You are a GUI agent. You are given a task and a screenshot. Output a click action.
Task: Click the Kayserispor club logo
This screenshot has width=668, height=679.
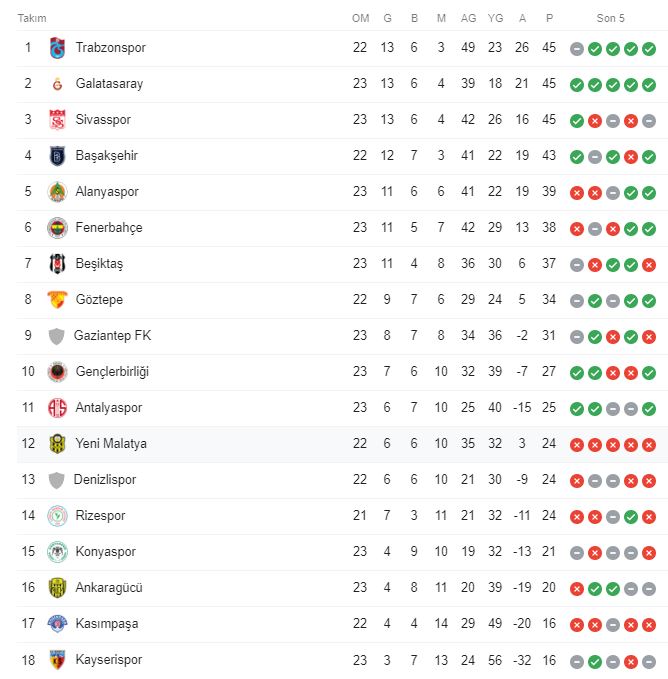56,660
